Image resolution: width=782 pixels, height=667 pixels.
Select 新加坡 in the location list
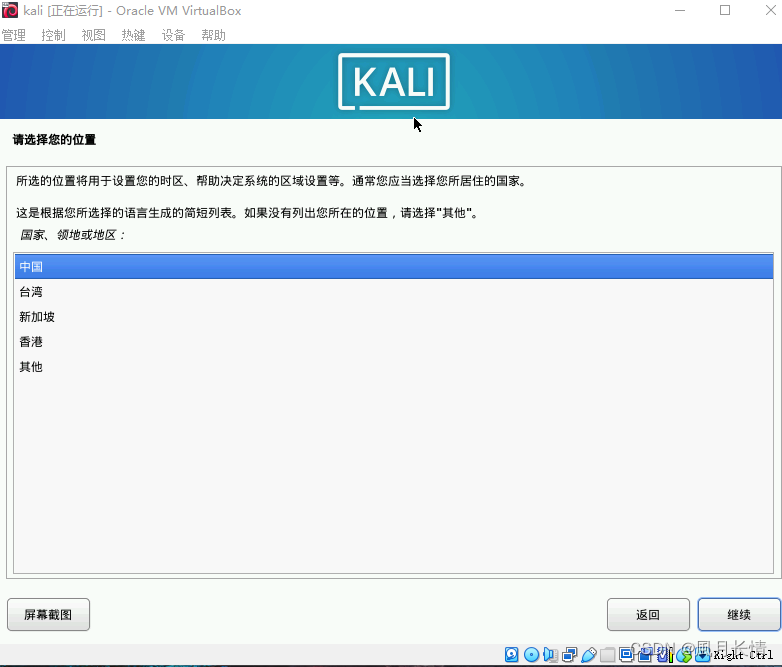click(394, 317)
